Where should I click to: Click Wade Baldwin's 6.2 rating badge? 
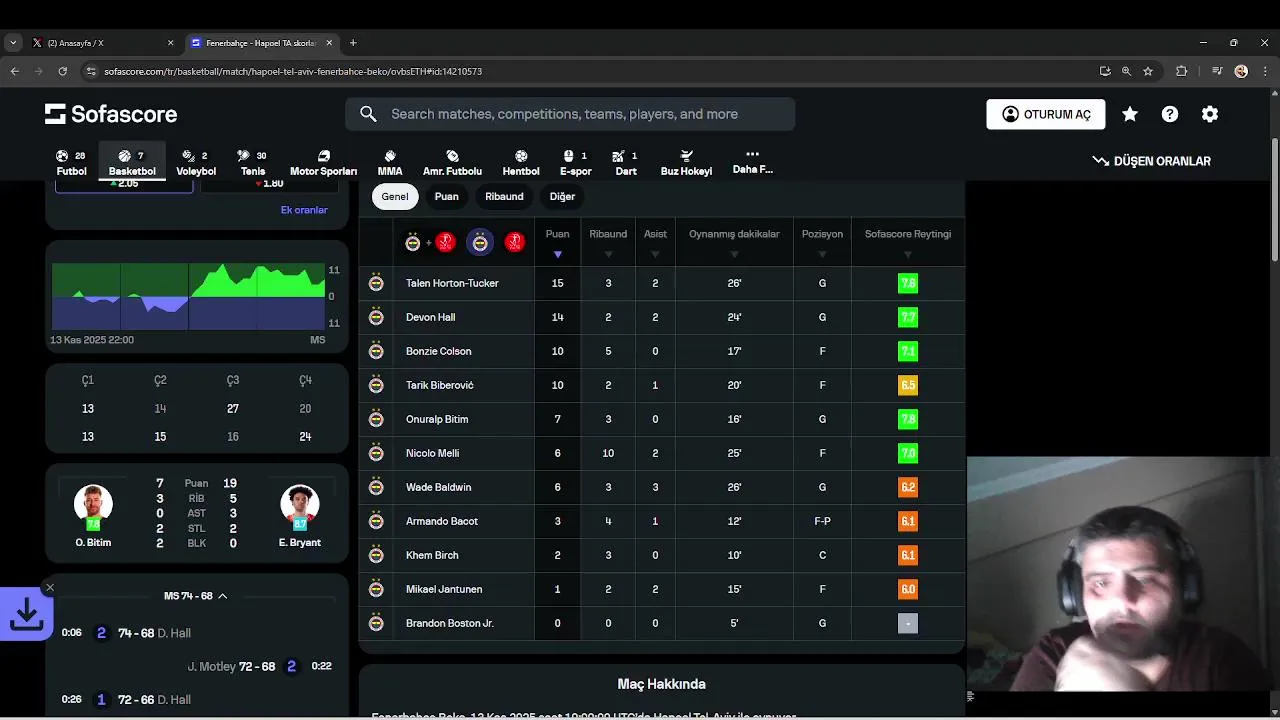tap(908, 487)
